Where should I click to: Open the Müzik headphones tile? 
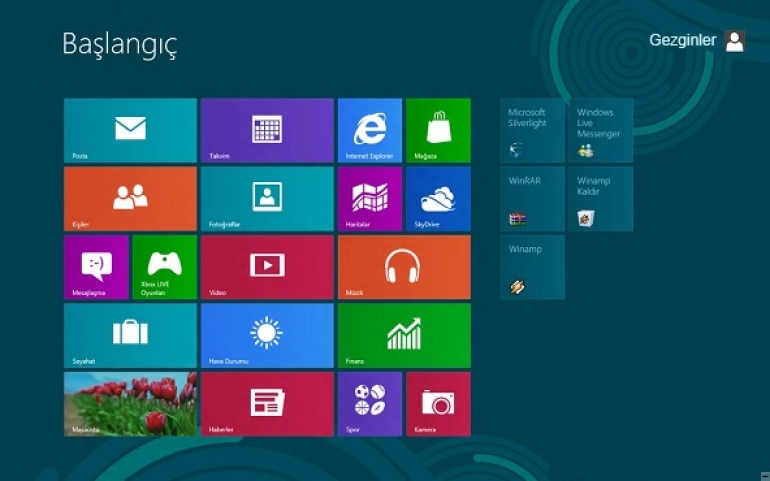click(404, 267)
